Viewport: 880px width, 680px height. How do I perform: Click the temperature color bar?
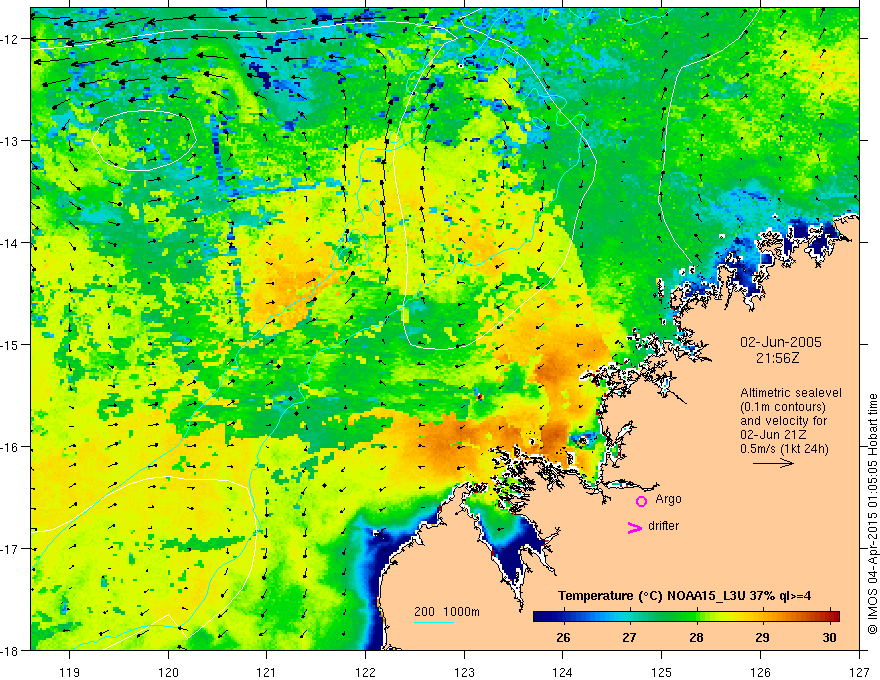(686, 616)
